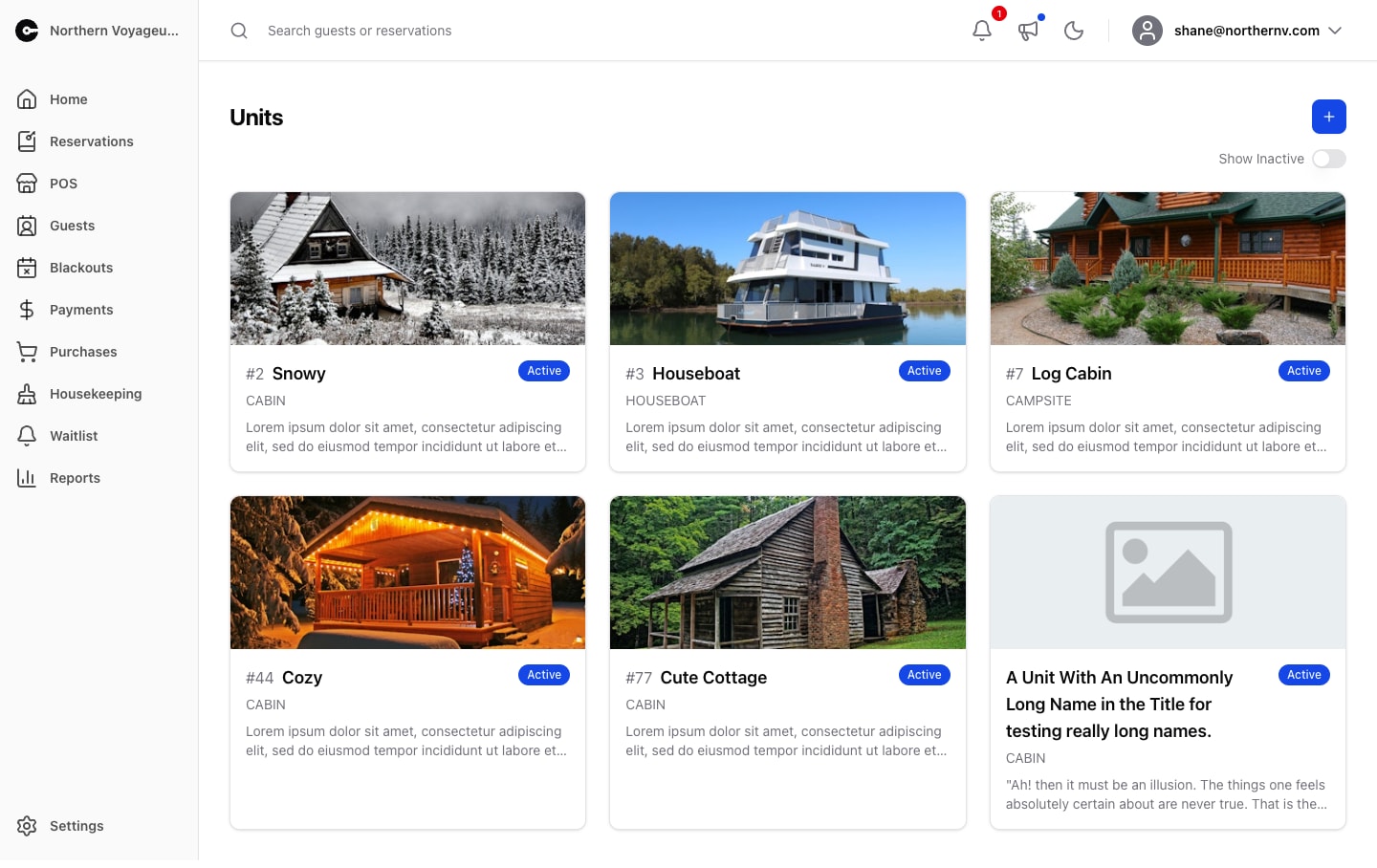The height and width of the screenshot is (868, 1377).
Task: Navigate to the Blackouts menu item
Action: click(x=99, y=268)
